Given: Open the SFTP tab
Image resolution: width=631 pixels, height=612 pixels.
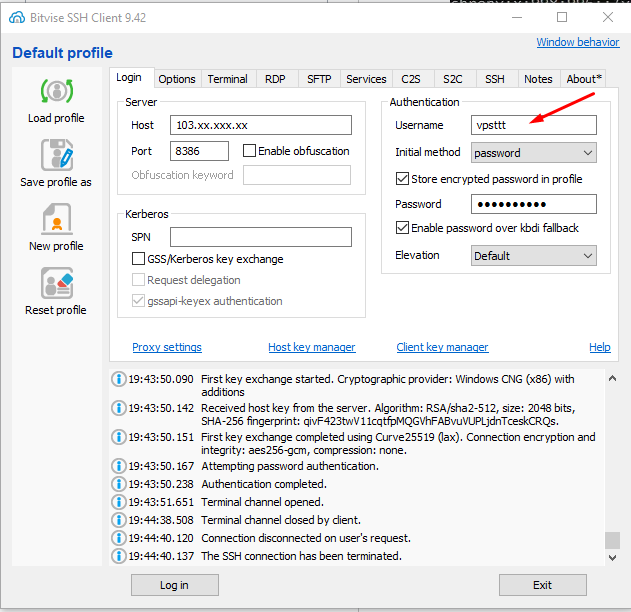Looking at the screenshot, I should 320,79.
